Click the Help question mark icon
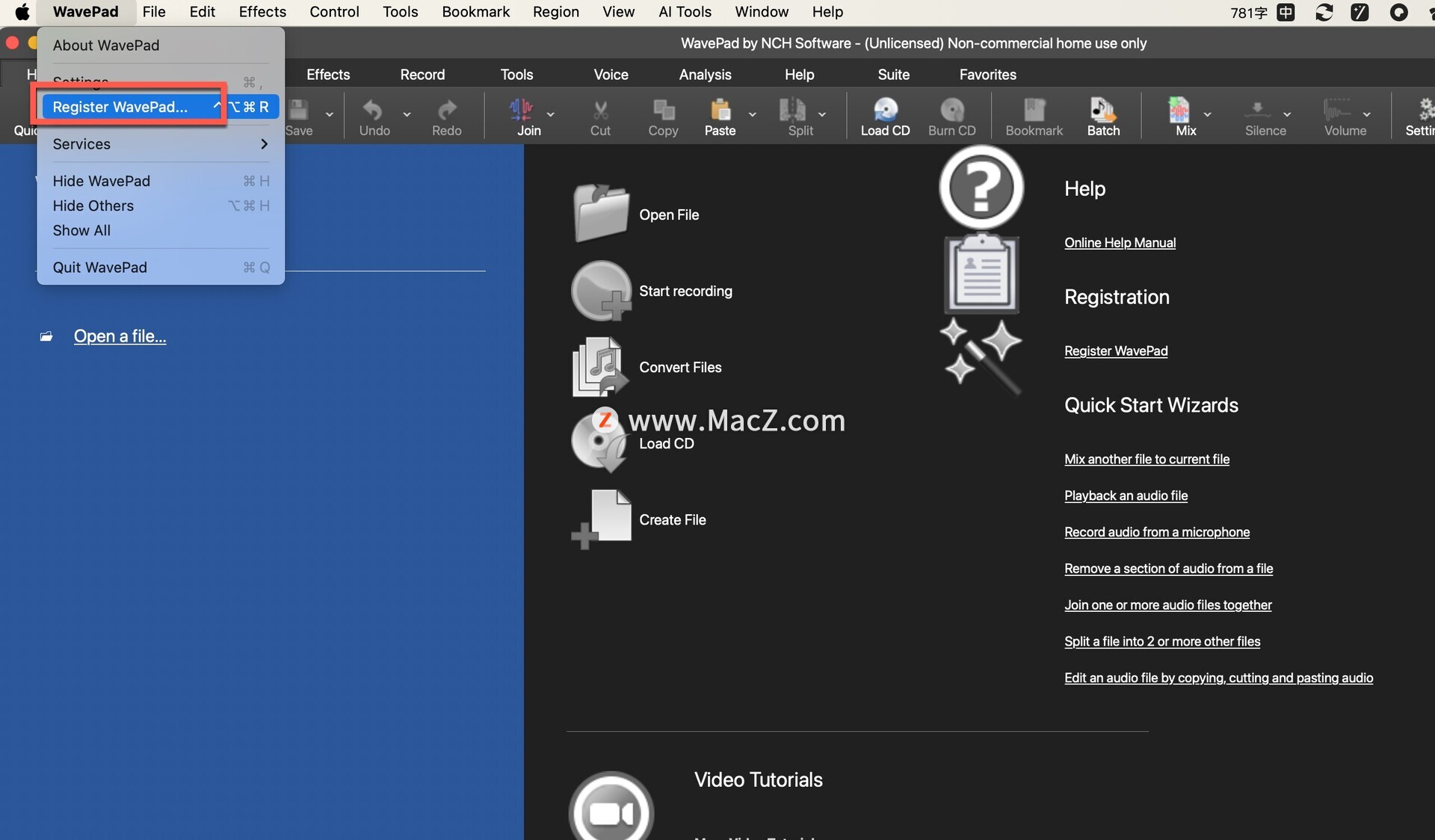This screenshot has height=840, width=1435. click(981, 187)
